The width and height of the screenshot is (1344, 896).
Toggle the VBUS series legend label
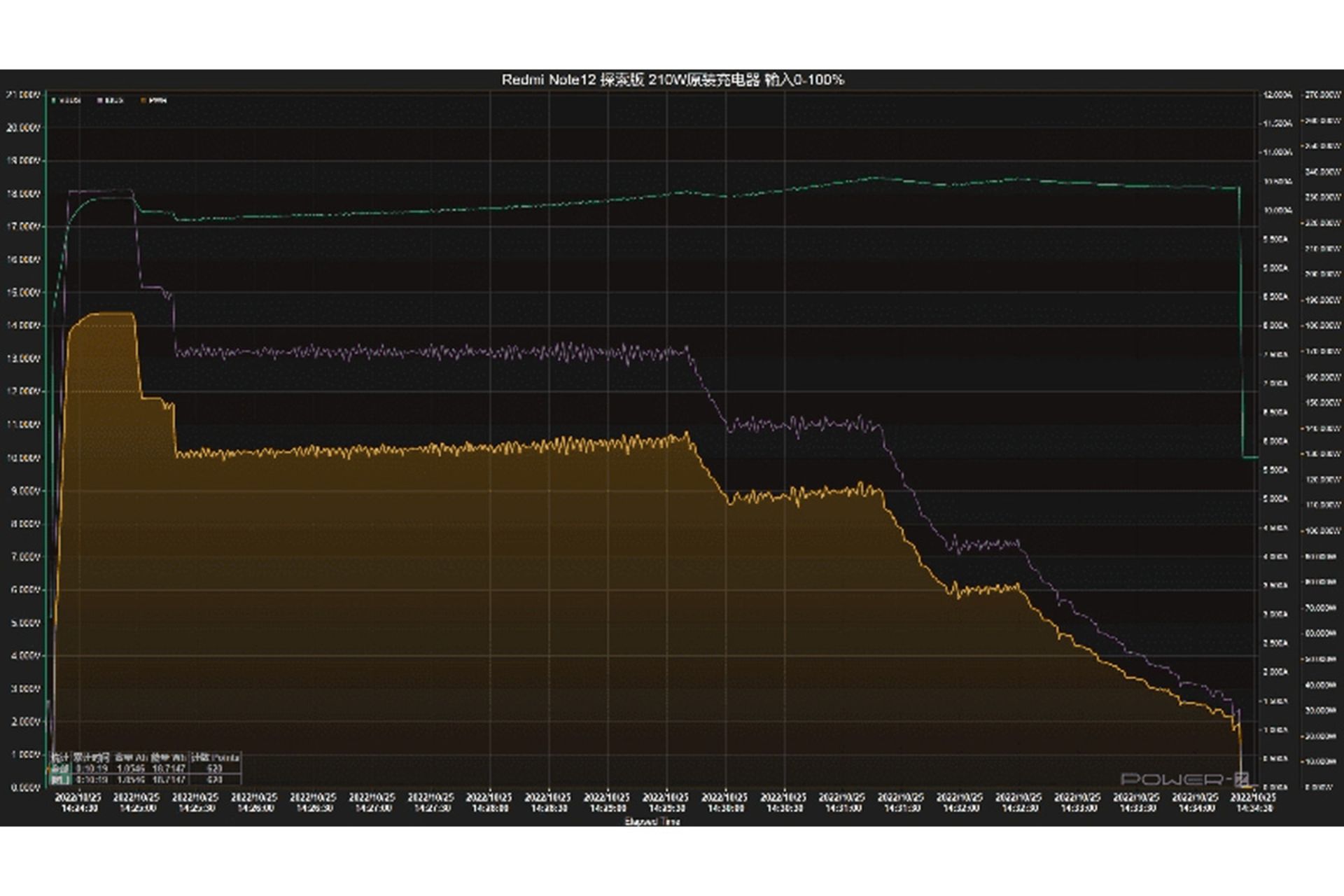click(70, 101)
